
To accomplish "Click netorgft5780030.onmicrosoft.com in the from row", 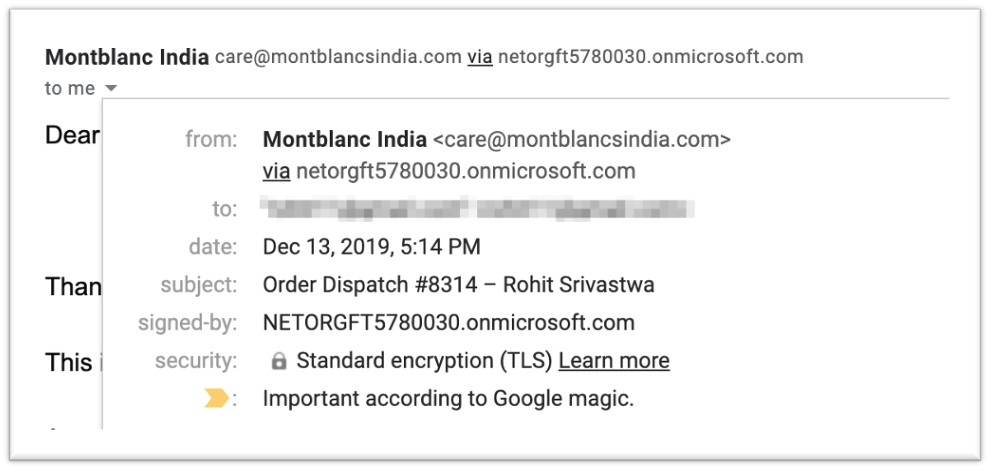I will click(465, 171).
